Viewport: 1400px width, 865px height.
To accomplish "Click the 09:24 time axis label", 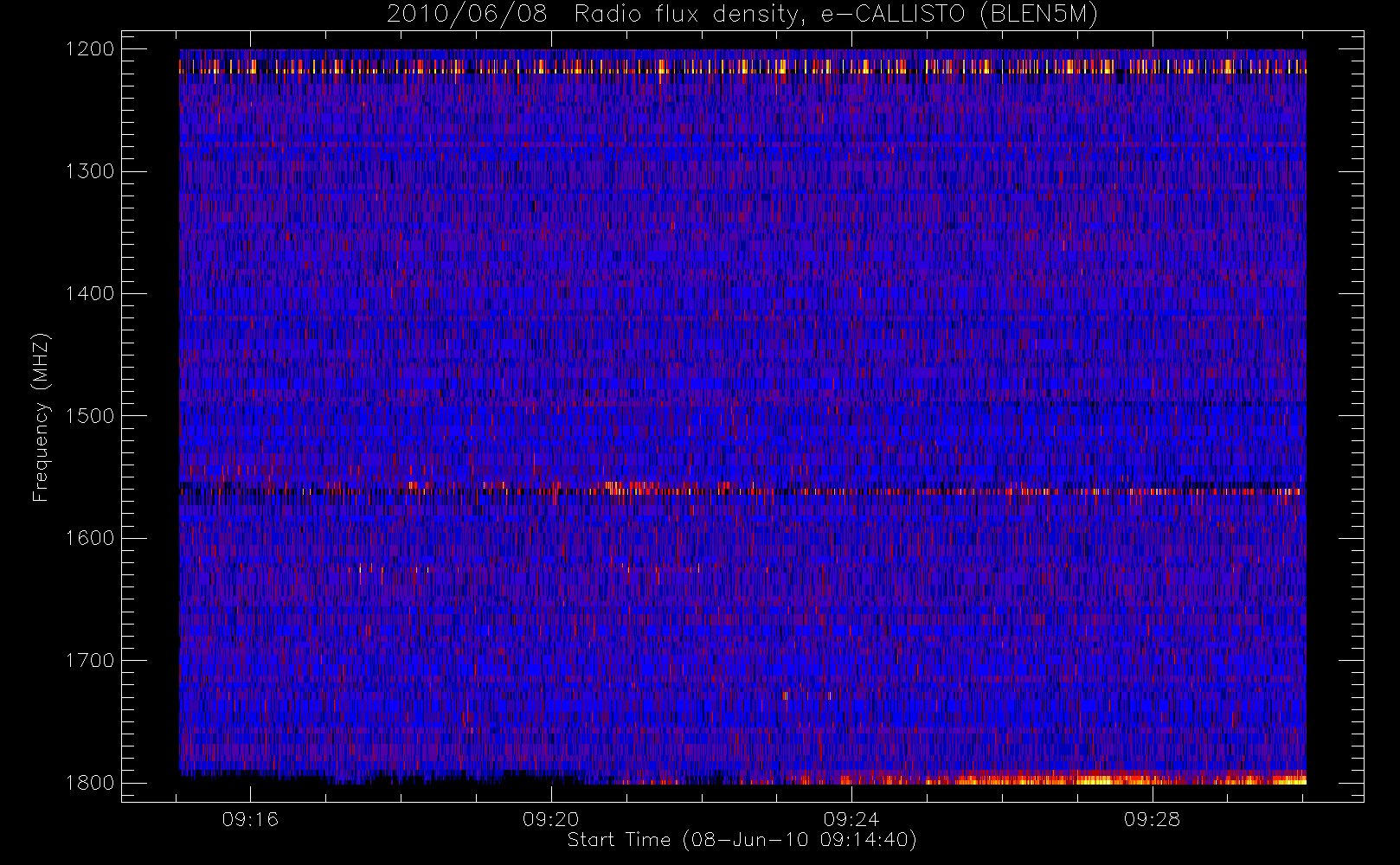I will point(851,819).
